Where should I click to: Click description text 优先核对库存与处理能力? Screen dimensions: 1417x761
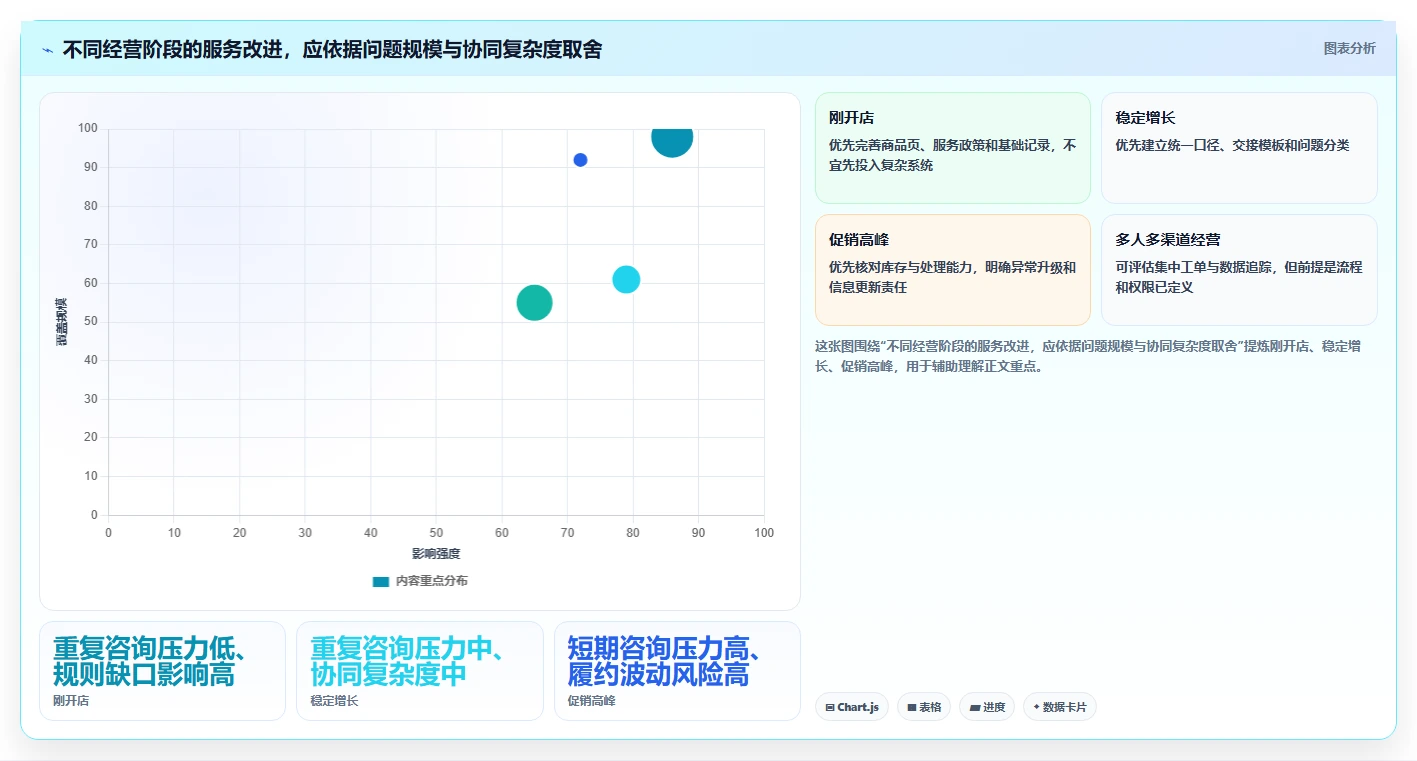pyautogui.click(x=952, y=277)
